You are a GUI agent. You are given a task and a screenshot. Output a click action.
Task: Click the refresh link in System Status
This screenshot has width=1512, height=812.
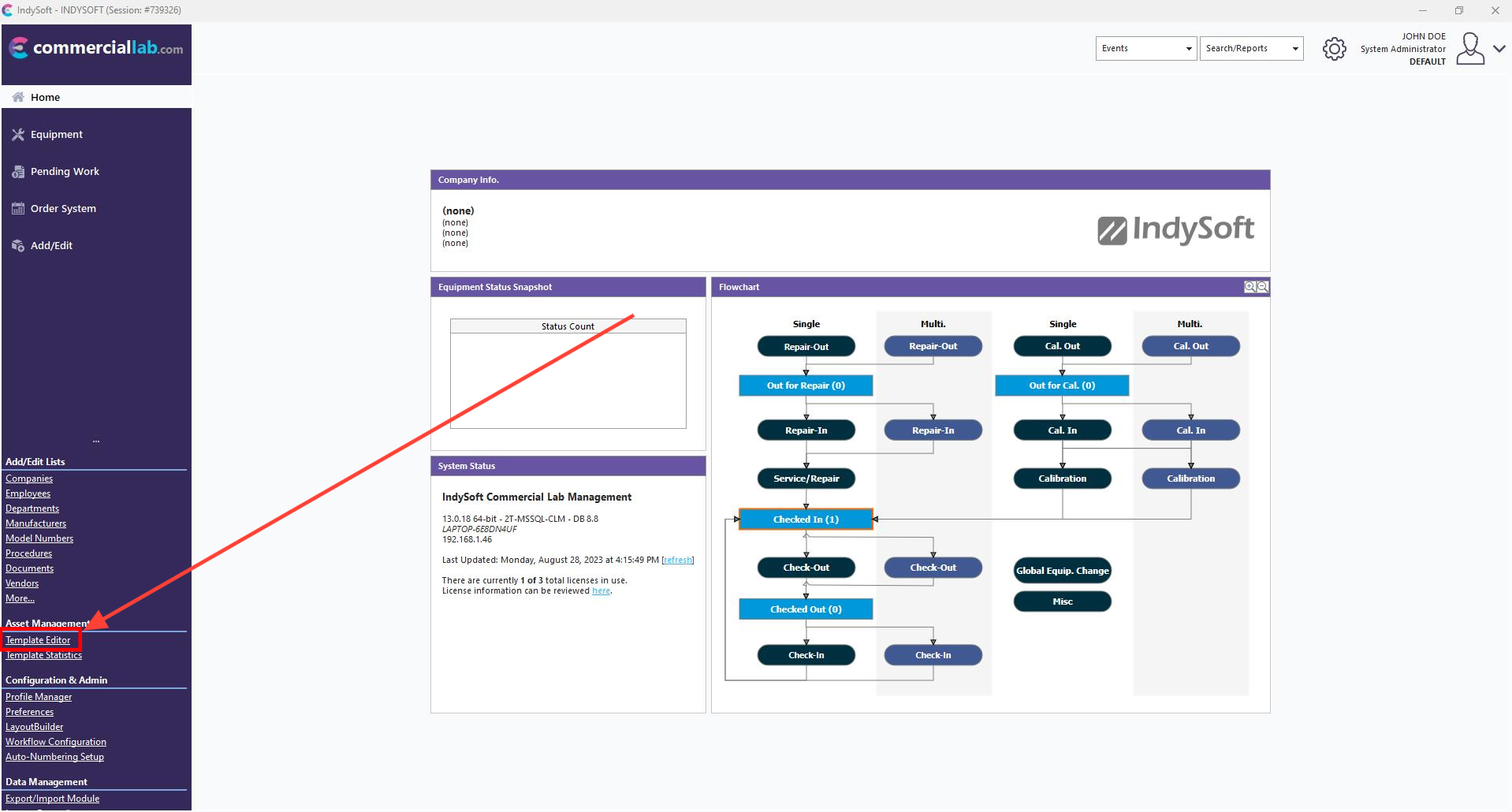[677, 561]
